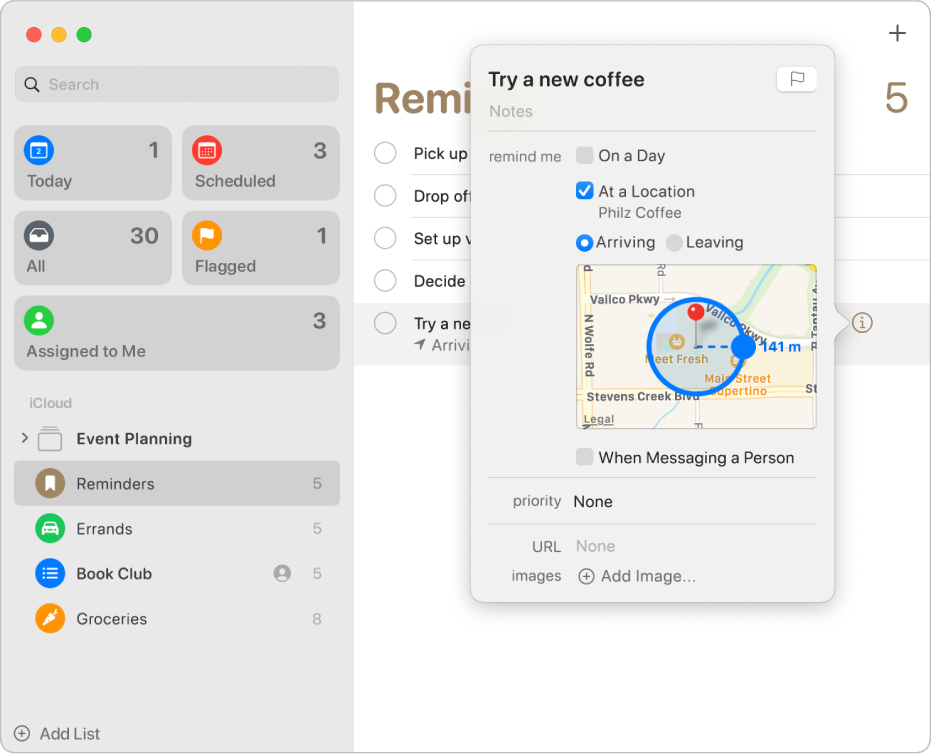This screenshot has width=931, height=755.
Task: Click the iCloud section header
Action: click(50, 403)
